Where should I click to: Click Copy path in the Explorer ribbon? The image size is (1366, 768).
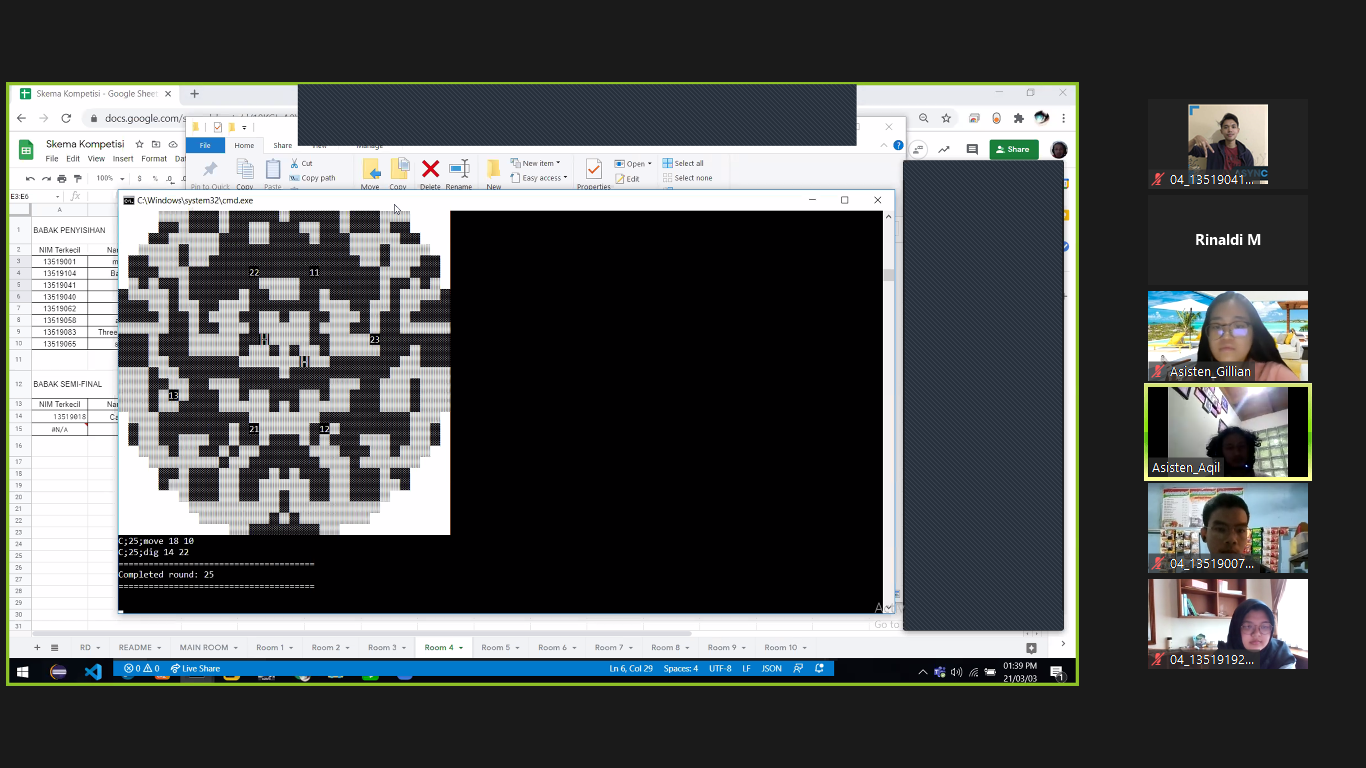click(x=312, y=178)
